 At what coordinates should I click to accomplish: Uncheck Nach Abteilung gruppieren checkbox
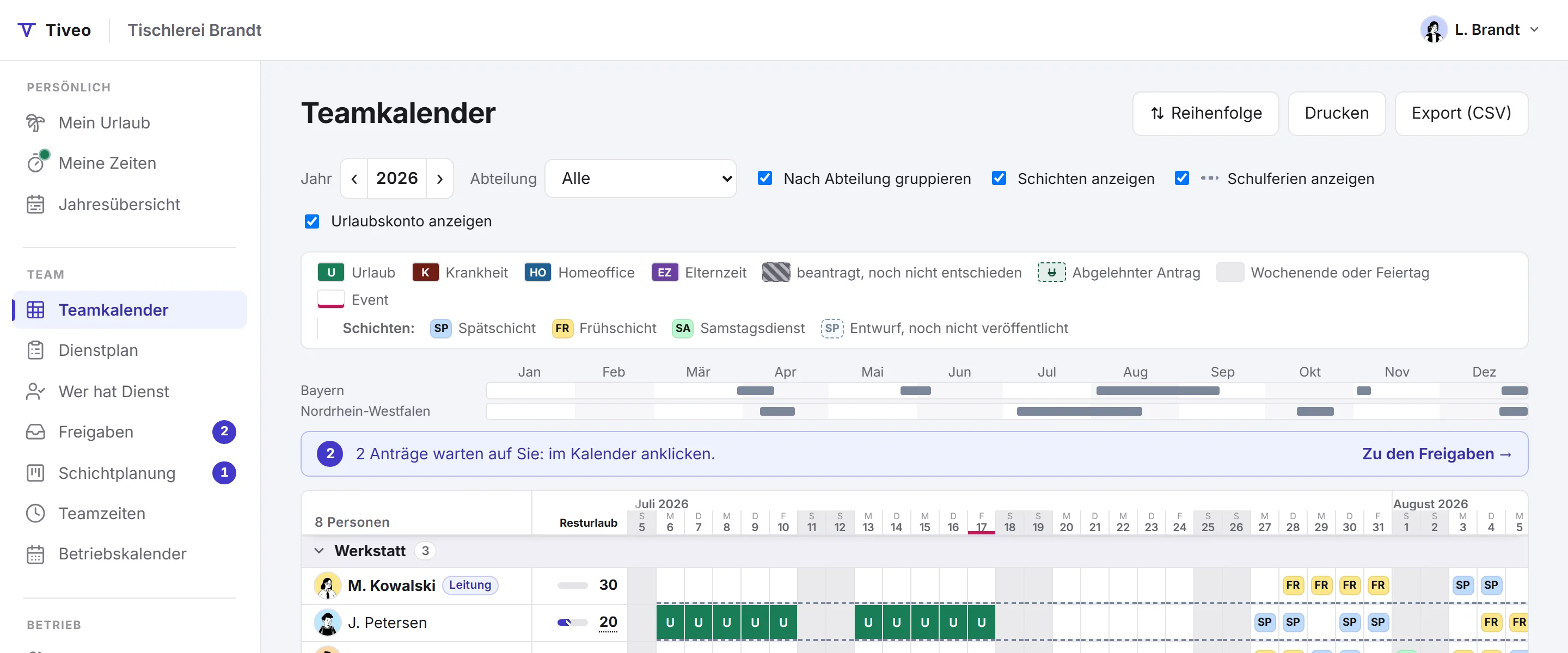point(764,178)
